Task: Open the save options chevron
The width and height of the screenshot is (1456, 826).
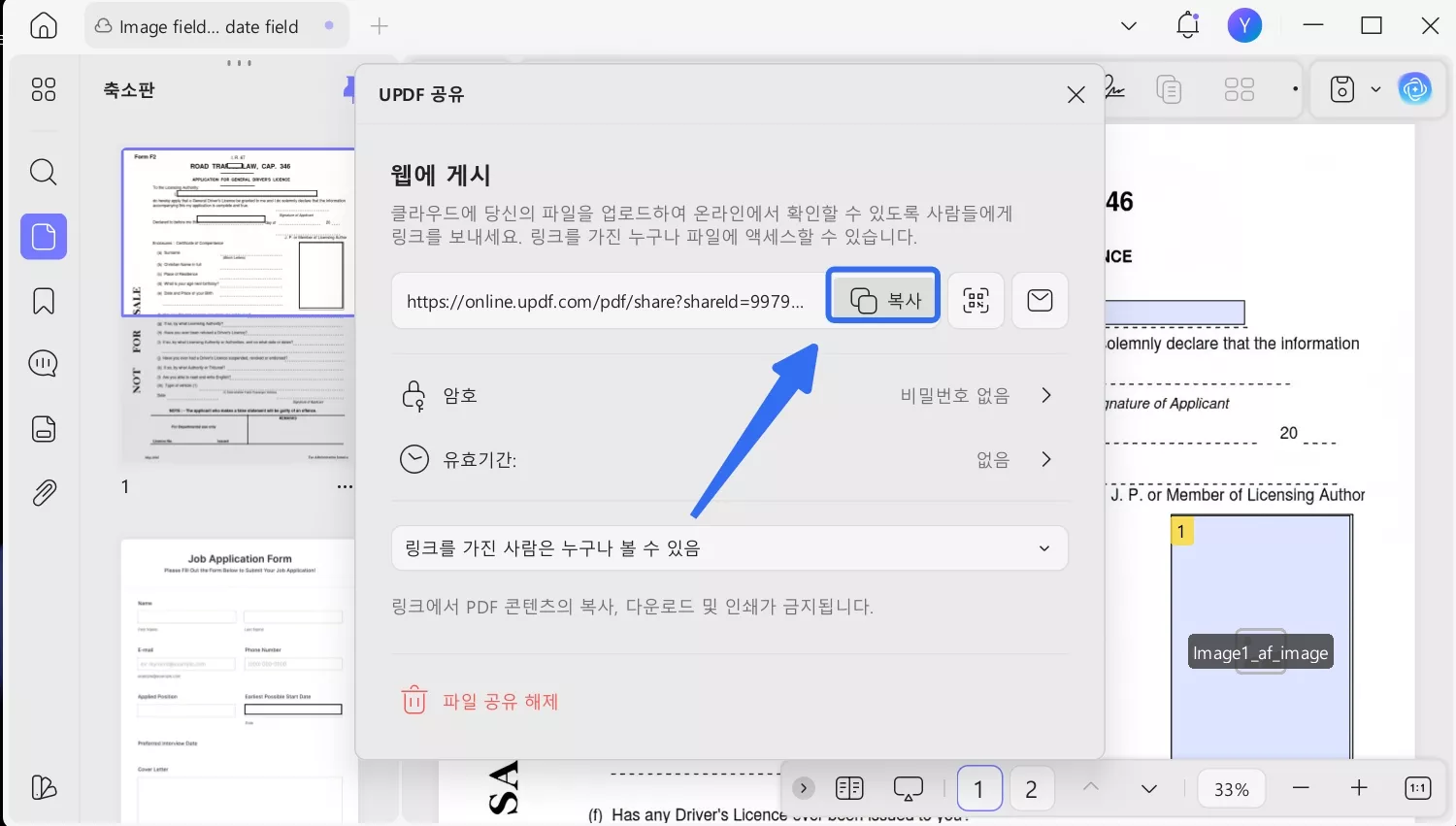Action: pos(1375,88)
